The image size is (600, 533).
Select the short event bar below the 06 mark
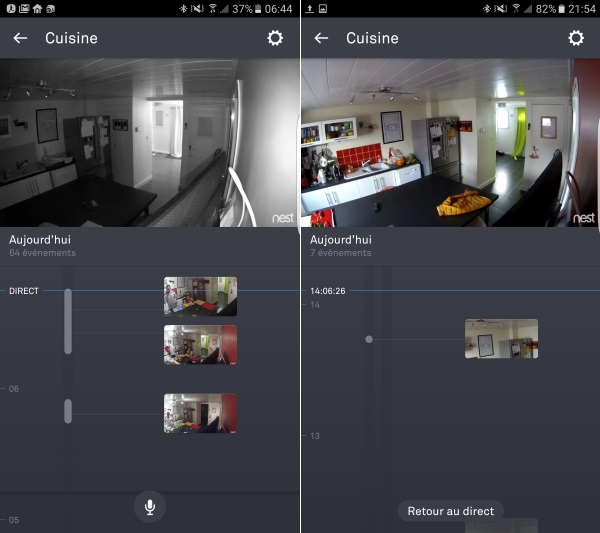point(68,411)
